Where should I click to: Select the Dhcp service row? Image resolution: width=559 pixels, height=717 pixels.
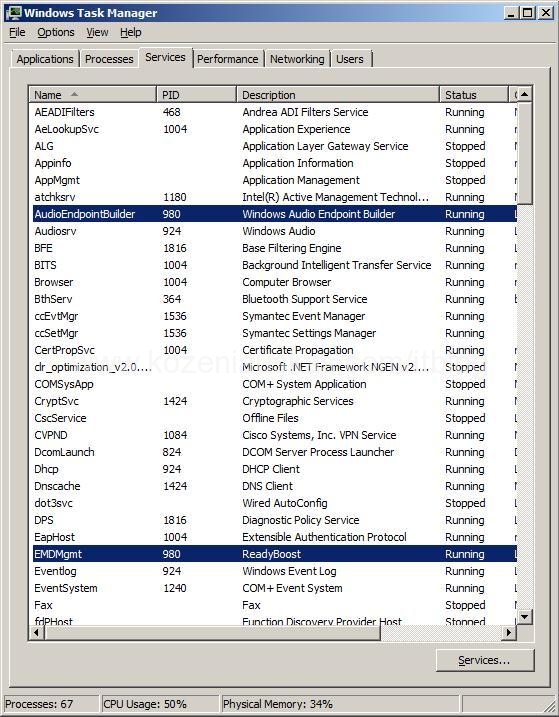point(274,469)
